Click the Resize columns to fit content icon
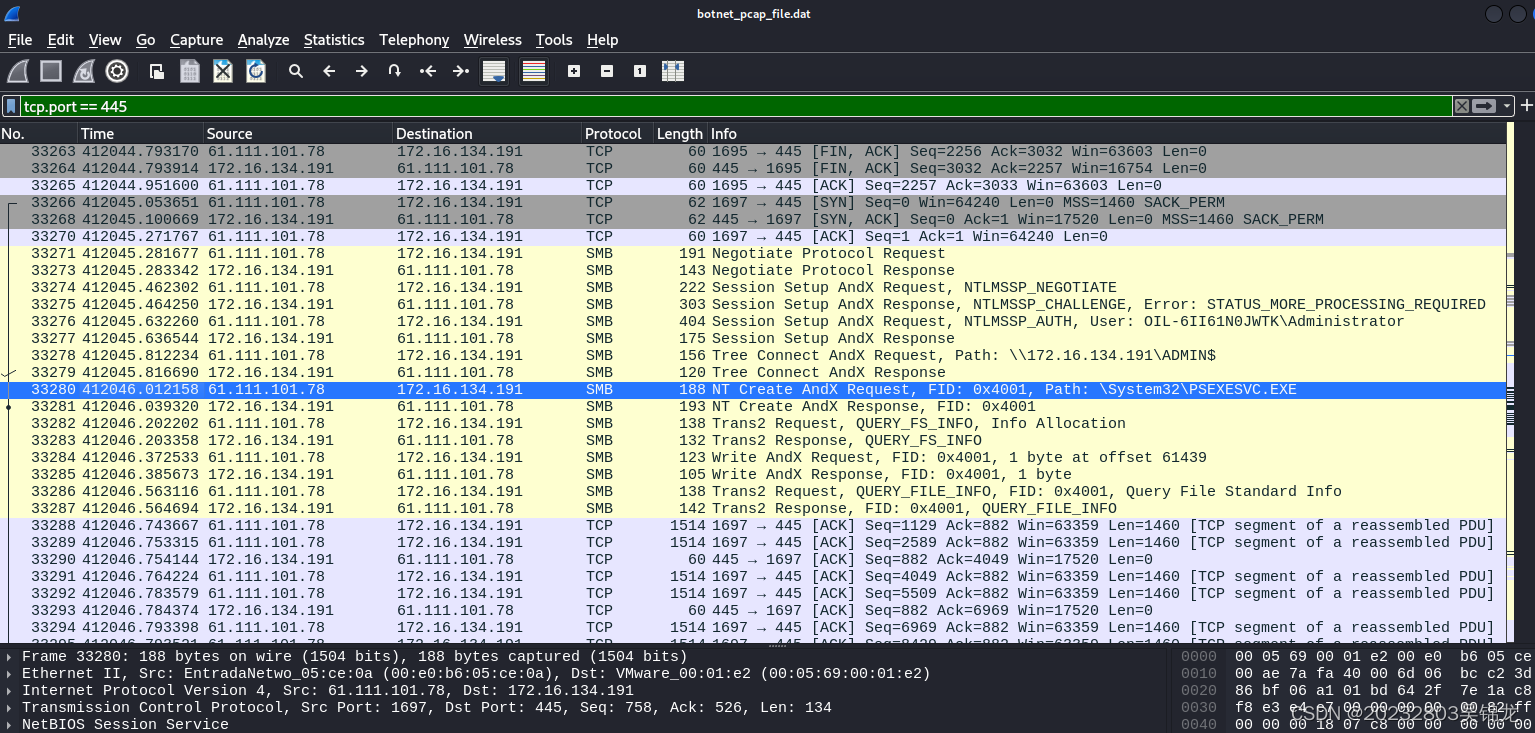This screenshot has width=1535, height=733. tap(673, 71)
